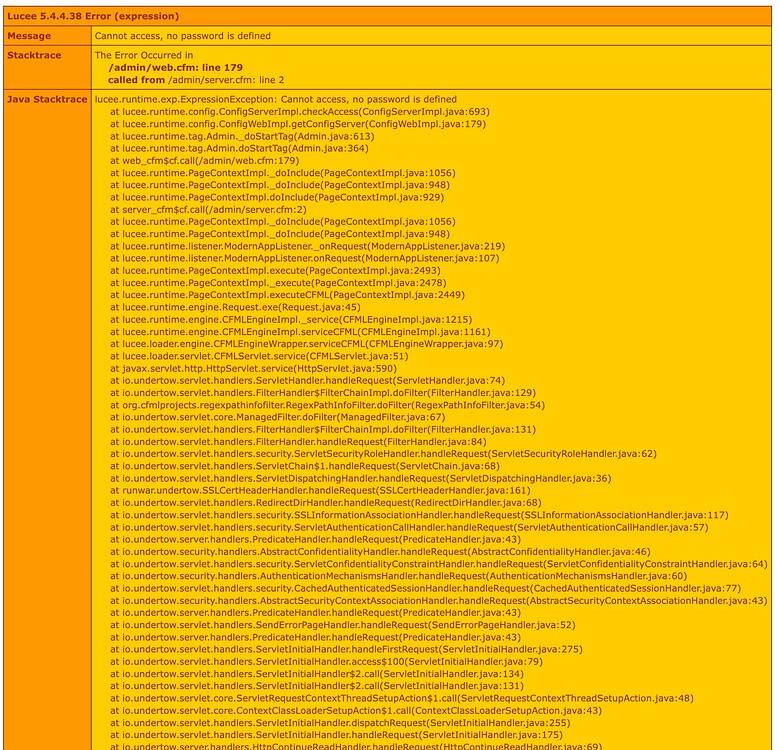Click the 'lucee.runtime.exp.ExpressionException' line

point(276,99)
